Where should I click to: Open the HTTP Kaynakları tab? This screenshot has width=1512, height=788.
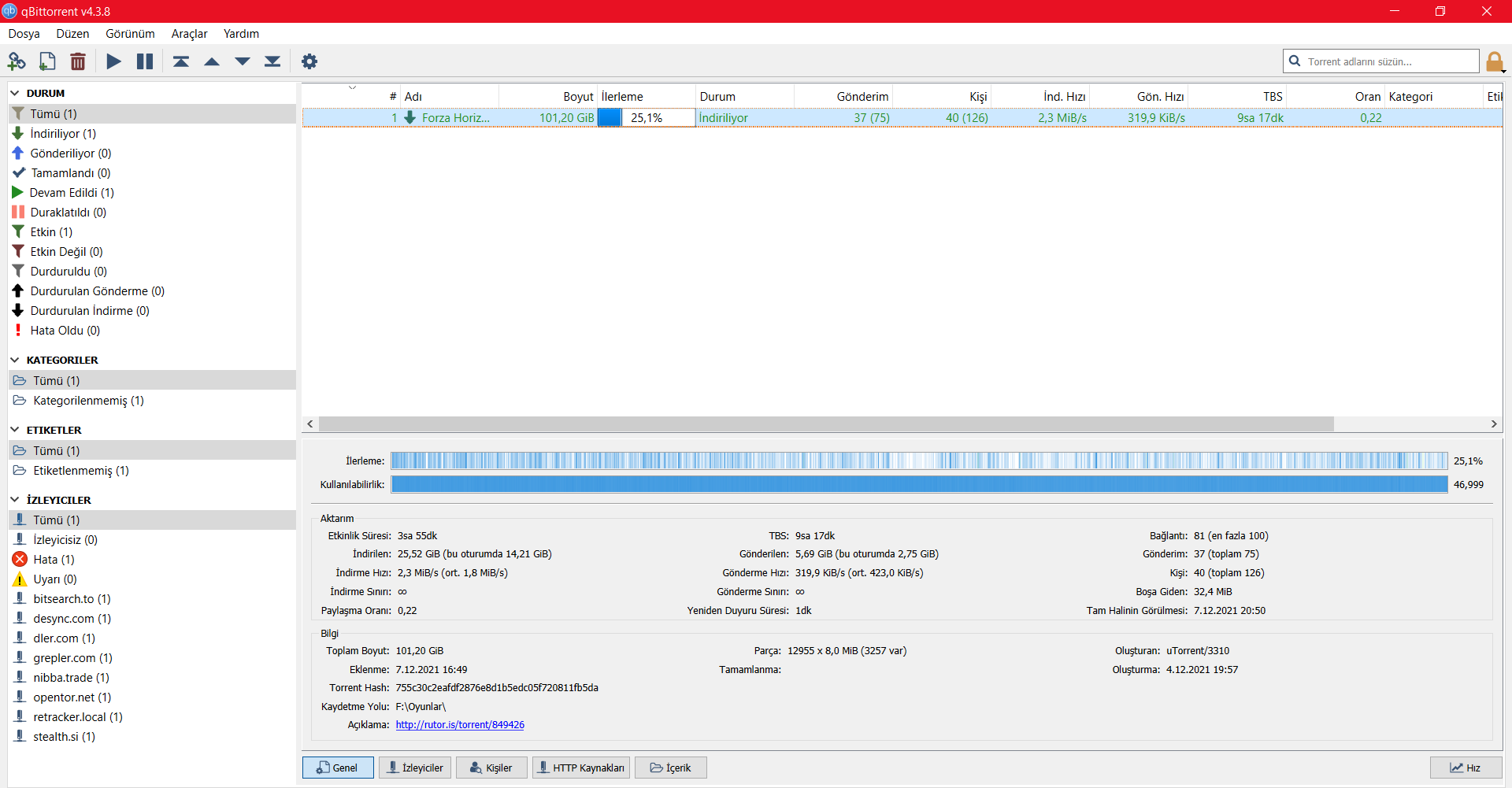[x=581, y=768]
